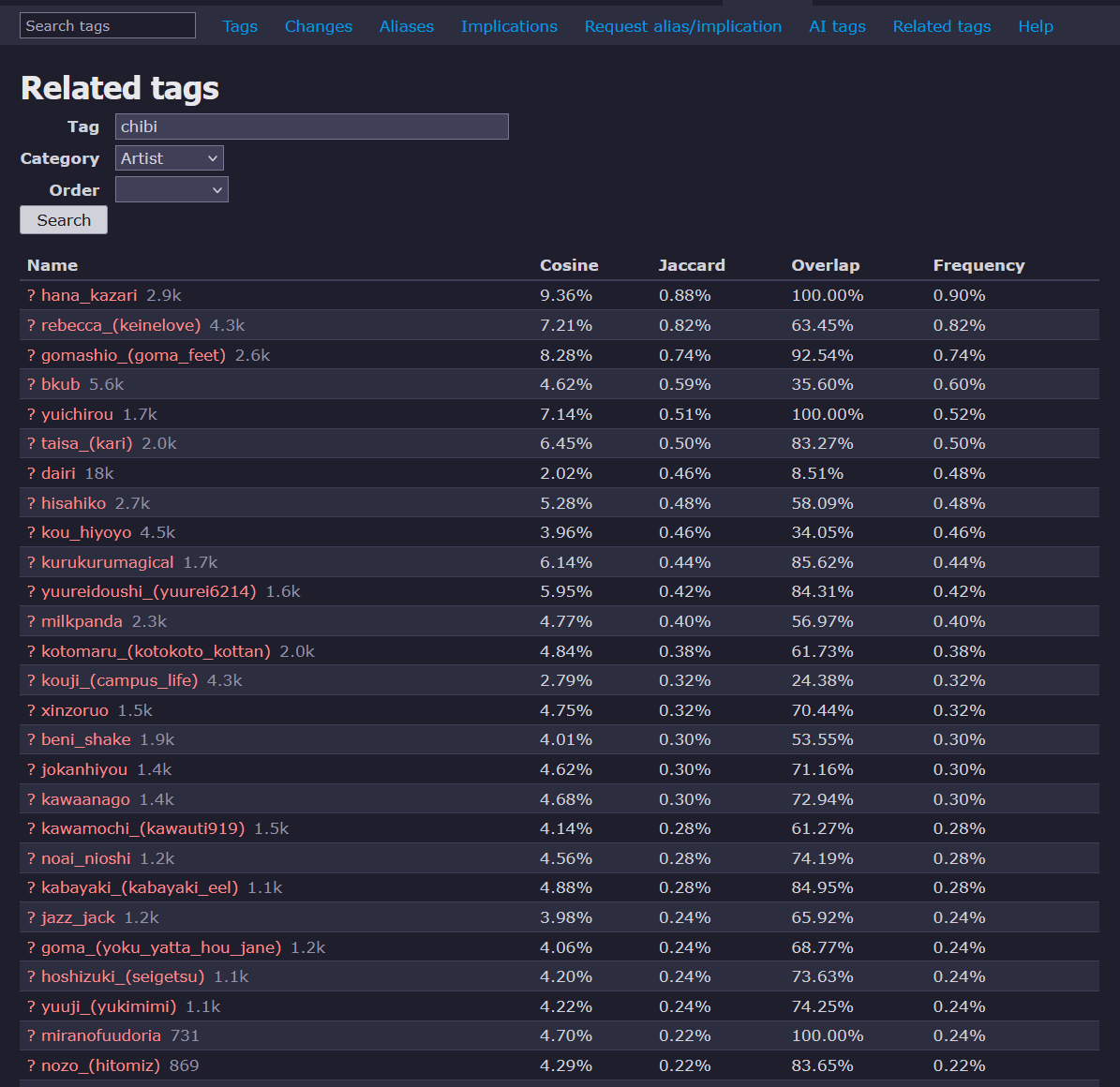Open the kou_hiyoyo tag link
This screenshot has width=1120, height=1087.
[85, 533]
